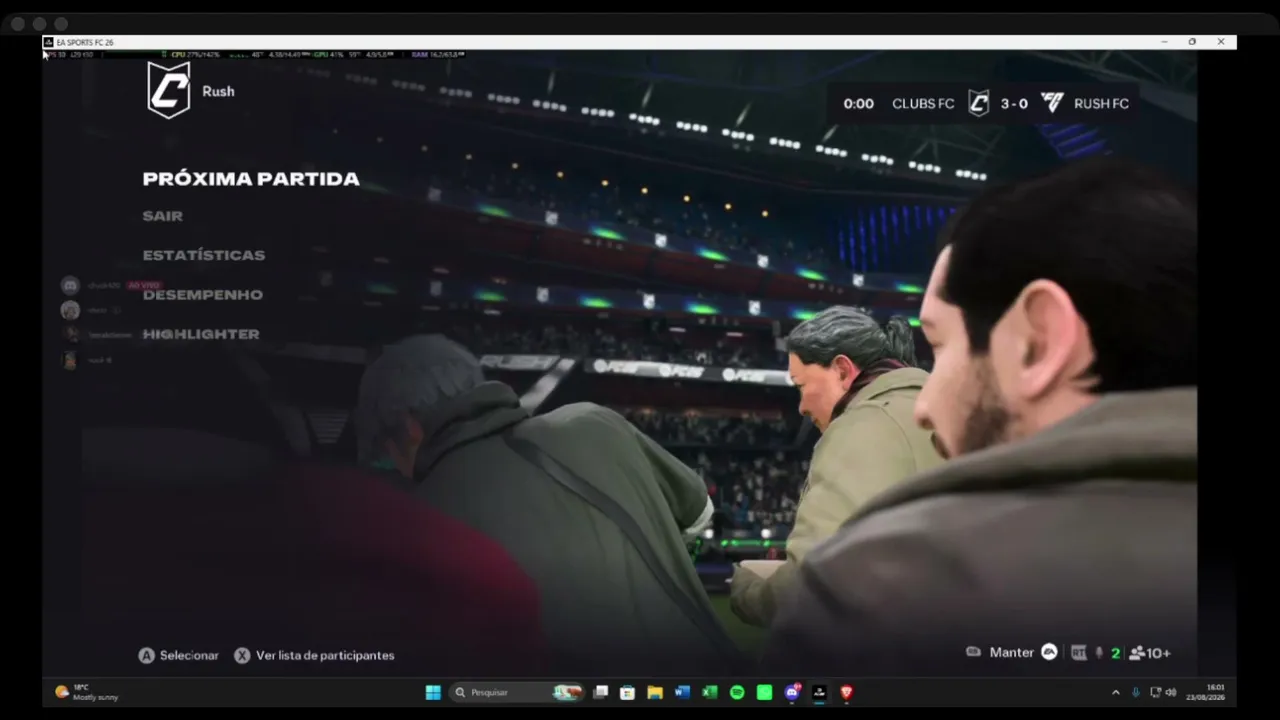Click the RT trigger icon in the footer

click(1078, 653)
